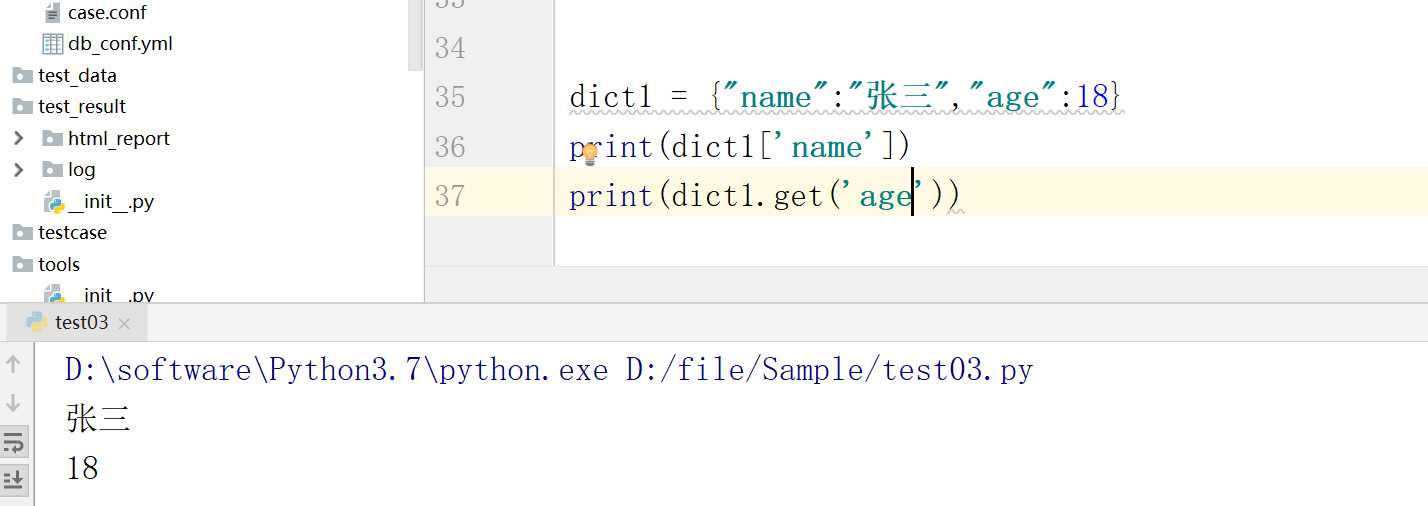Click the Python icon on test03 tab
The image size is (1428, 506).
click(x=36, y=322)
